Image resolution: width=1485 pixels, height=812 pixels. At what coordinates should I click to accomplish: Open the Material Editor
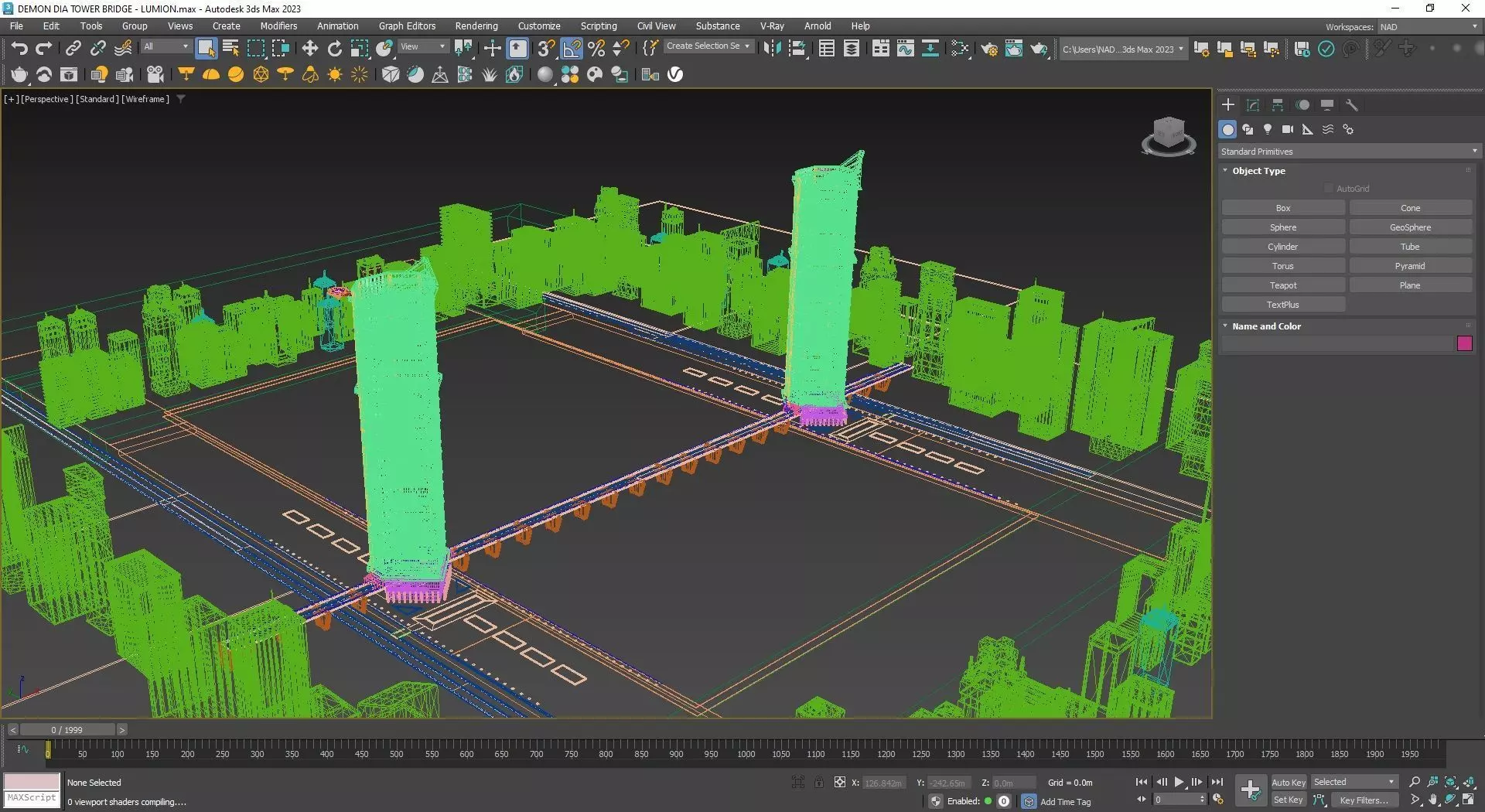click(x=960, y=49)
